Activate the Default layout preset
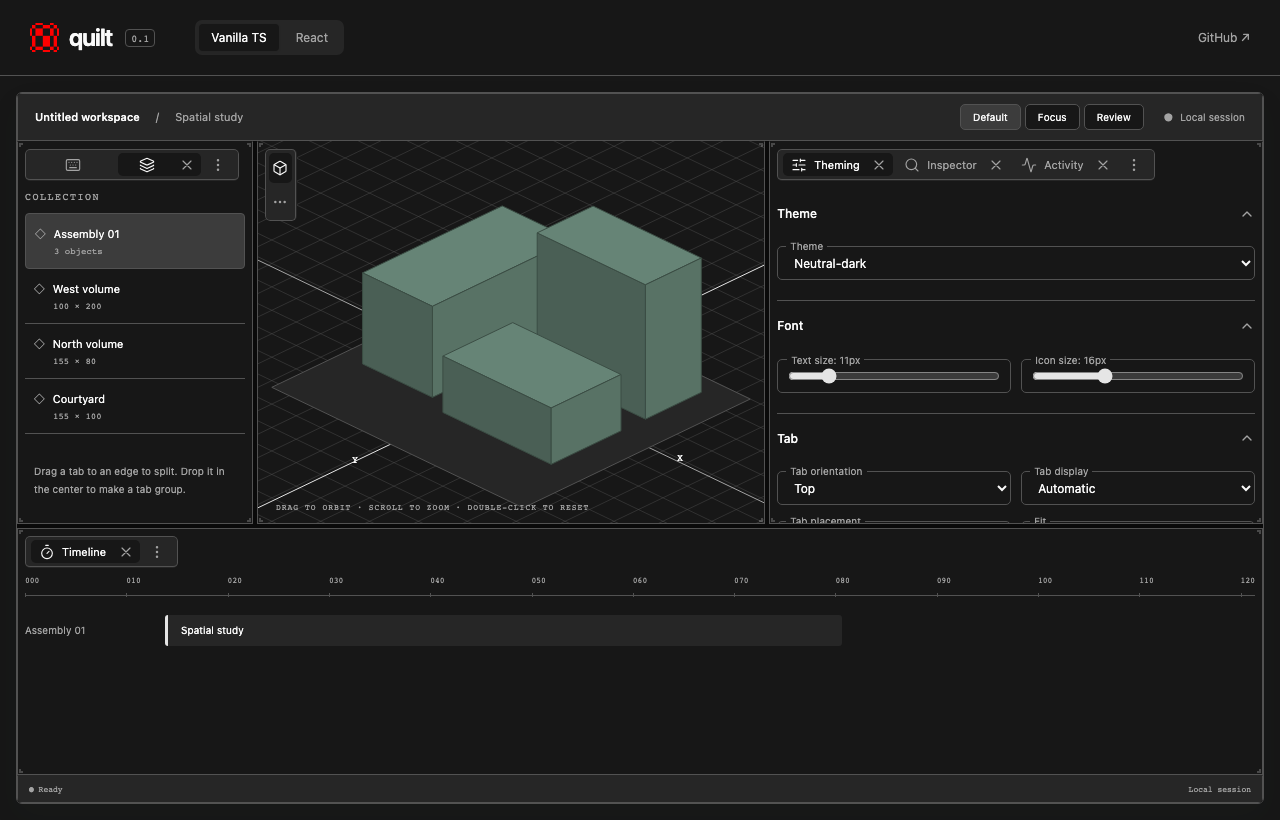 (990, 117)
